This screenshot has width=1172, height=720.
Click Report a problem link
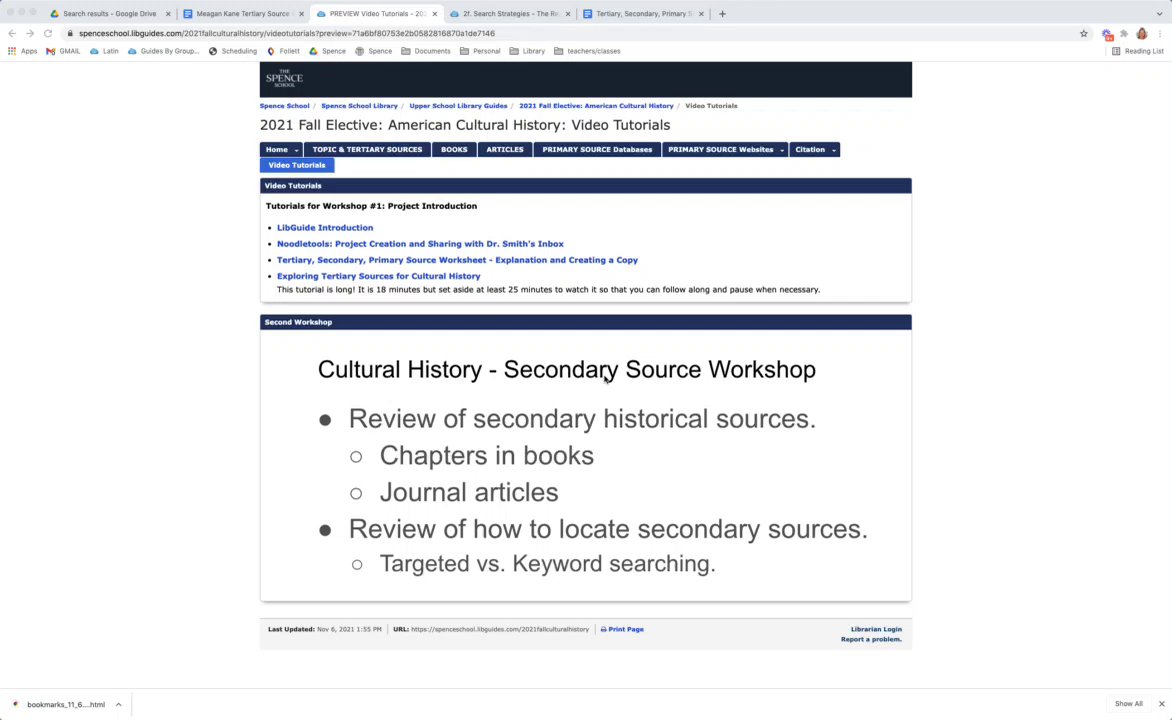tap(872, 639)
